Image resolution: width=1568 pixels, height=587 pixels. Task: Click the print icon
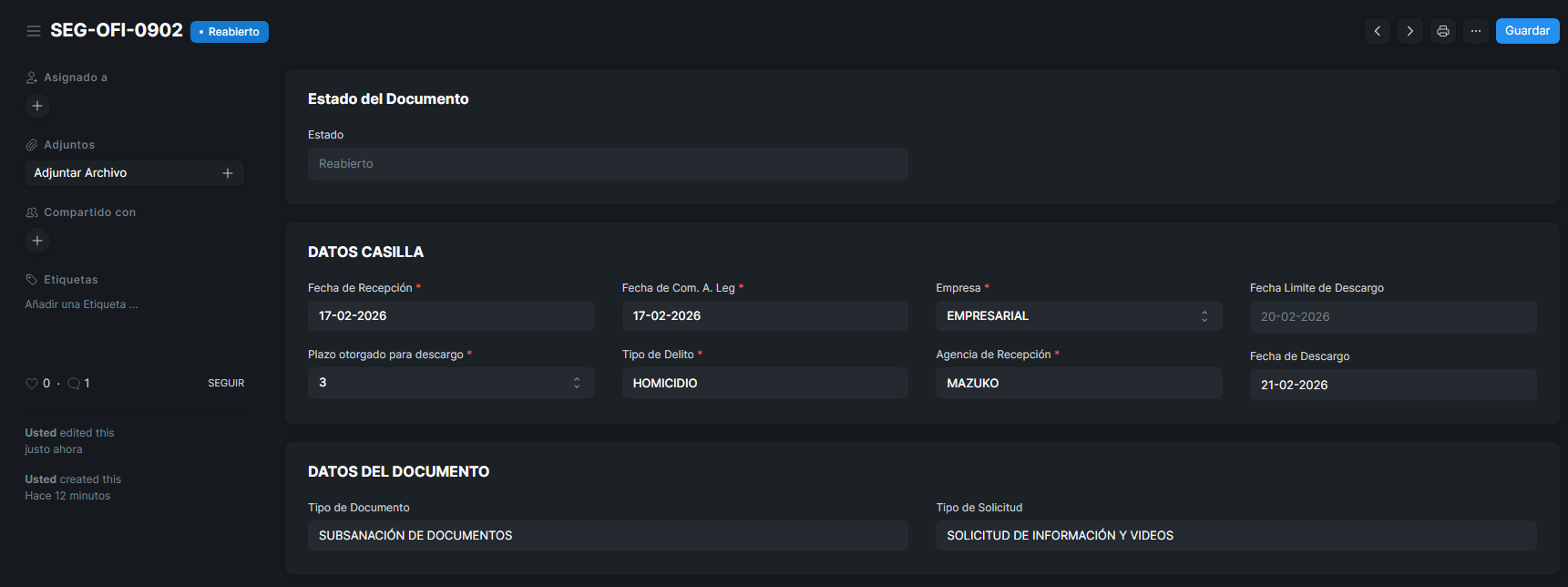1442,31
